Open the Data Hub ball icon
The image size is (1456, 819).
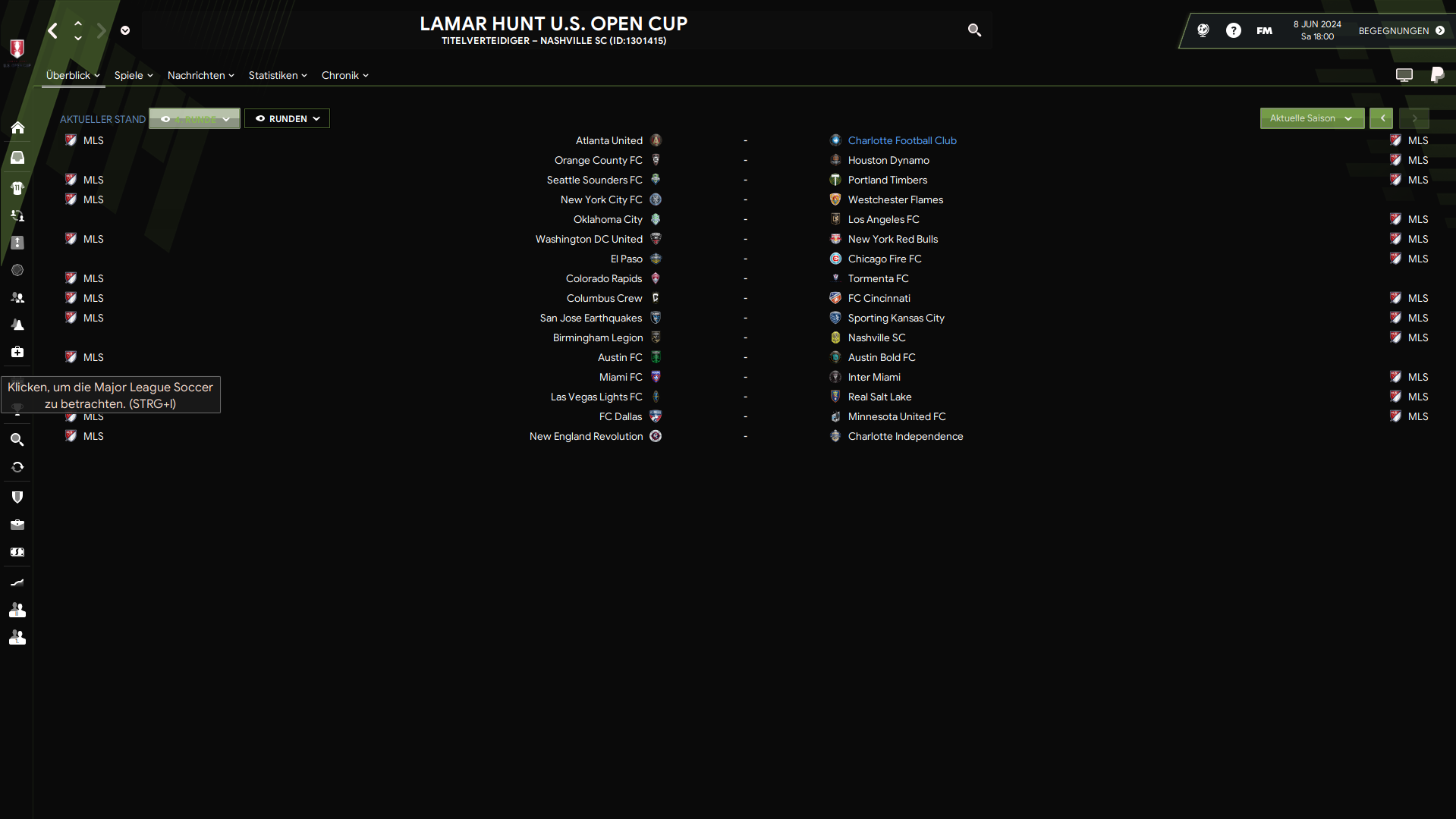click(x=17, y=270)
